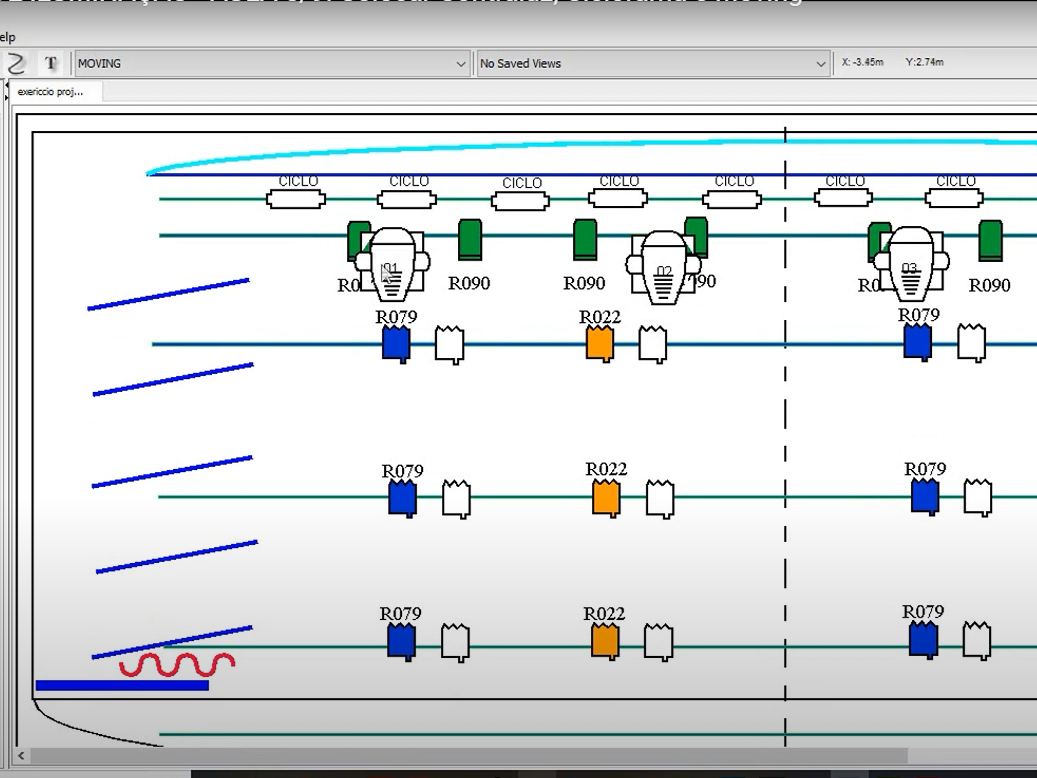Select the thick blue bar under the red wave
Image resolution: width=1037 pixels, height=778 pixels.
click(x=122, y=686)
